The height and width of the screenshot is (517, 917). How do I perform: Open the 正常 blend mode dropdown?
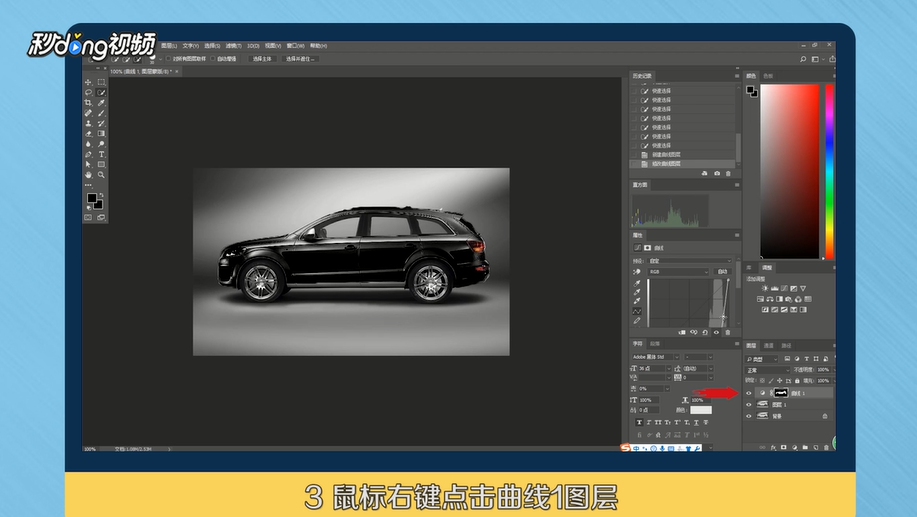tap(768, 370)
